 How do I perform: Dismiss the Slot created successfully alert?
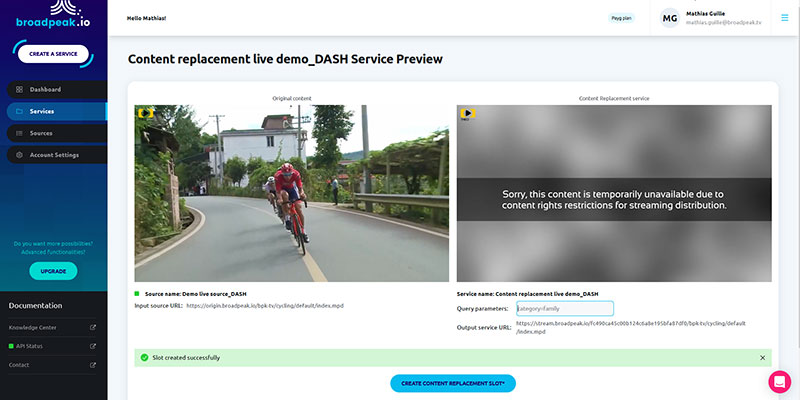click(x=762, y=357)
